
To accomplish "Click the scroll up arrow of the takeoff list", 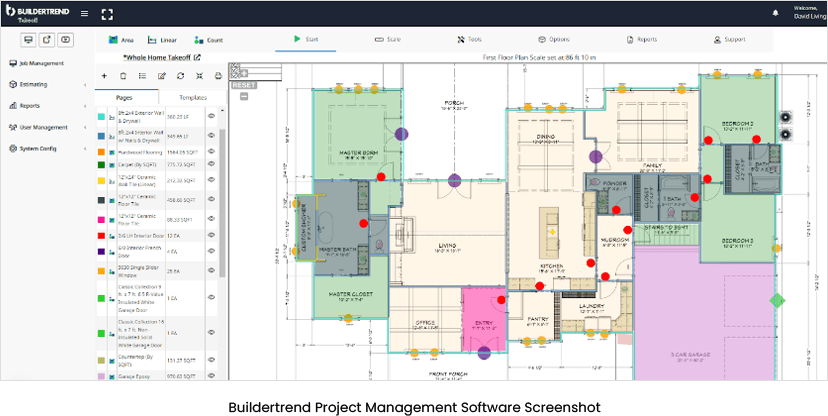I will [x=222, y=111].
